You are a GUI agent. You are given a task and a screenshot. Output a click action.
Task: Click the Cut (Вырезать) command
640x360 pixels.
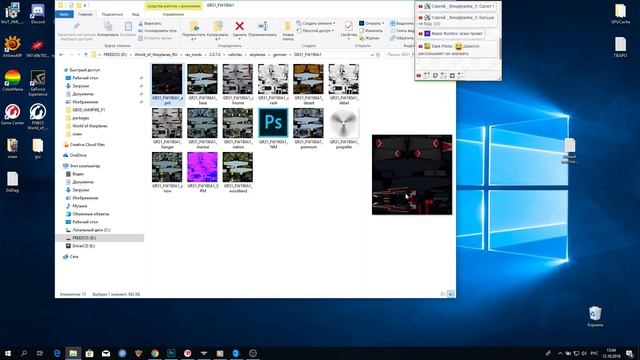click(x=150, y=23)
